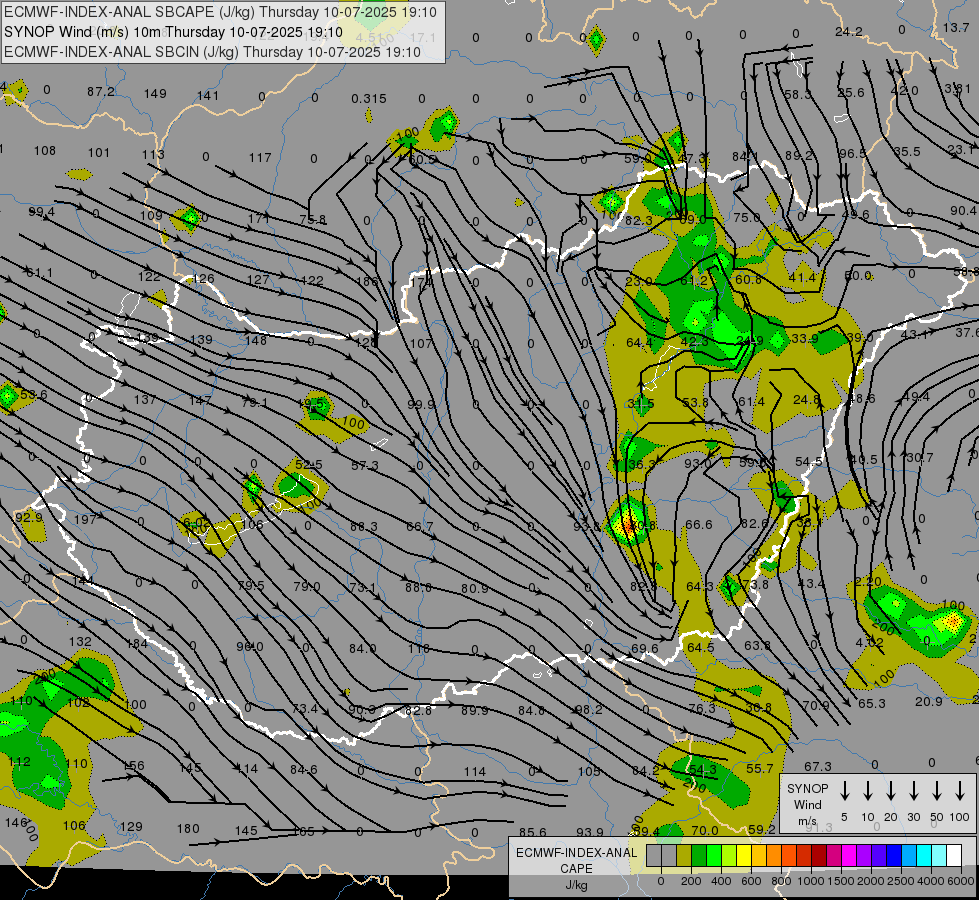Click the SYNOP Wind m/s legend label

tap(807, 804)
